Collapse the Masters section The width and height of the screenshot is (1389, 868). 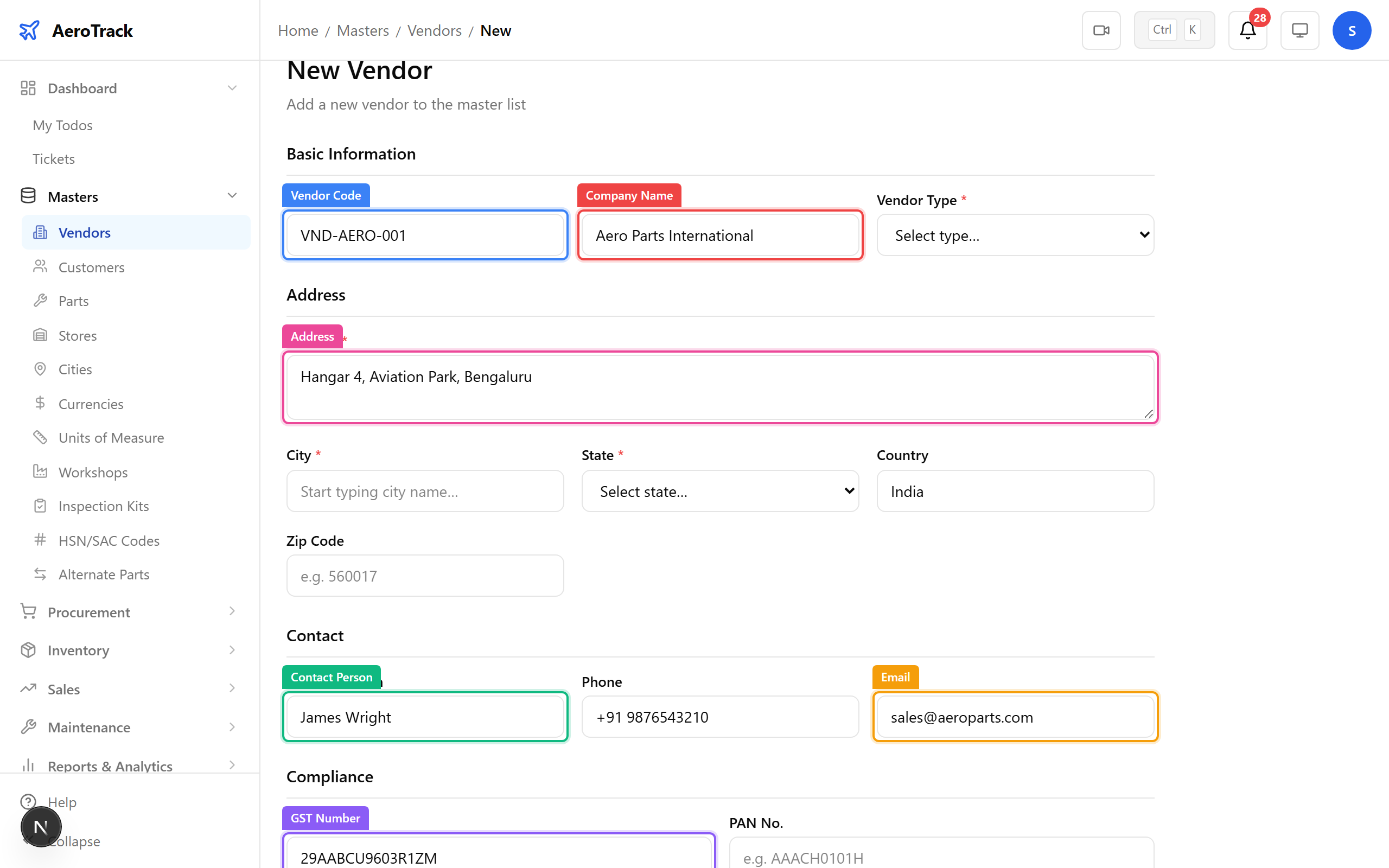click(232, 196)
